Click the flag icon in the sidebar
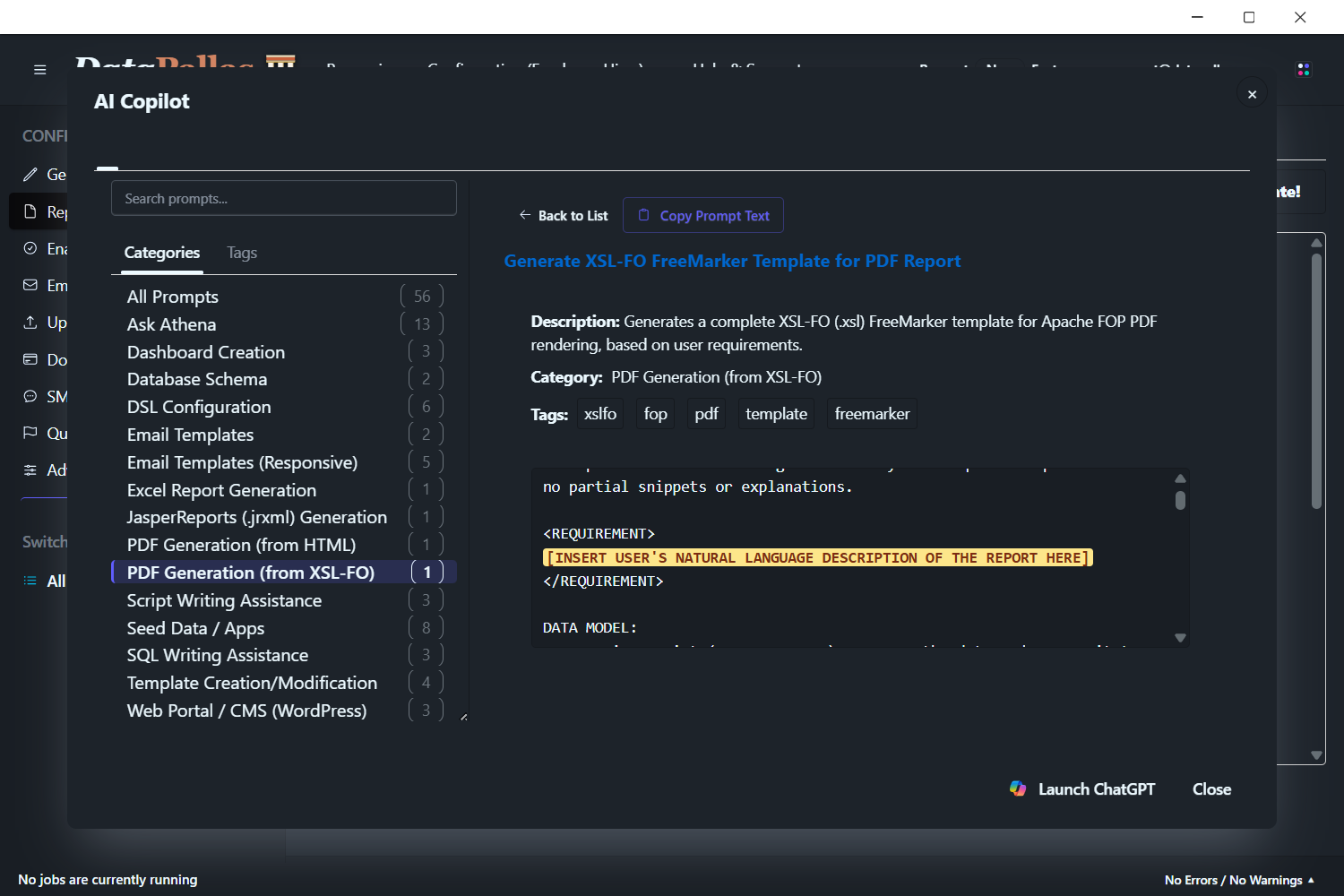Viewport: 1344px width, 896px height. pos(30,433)
